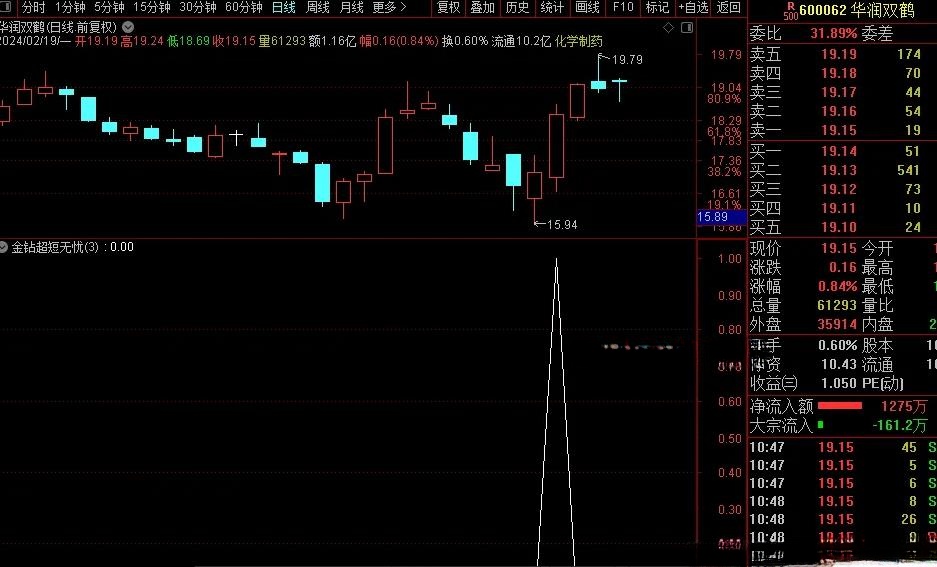This screenshot has height=567, width=937.
Task: Open F10 company information
Action: (x=623, y=7)
